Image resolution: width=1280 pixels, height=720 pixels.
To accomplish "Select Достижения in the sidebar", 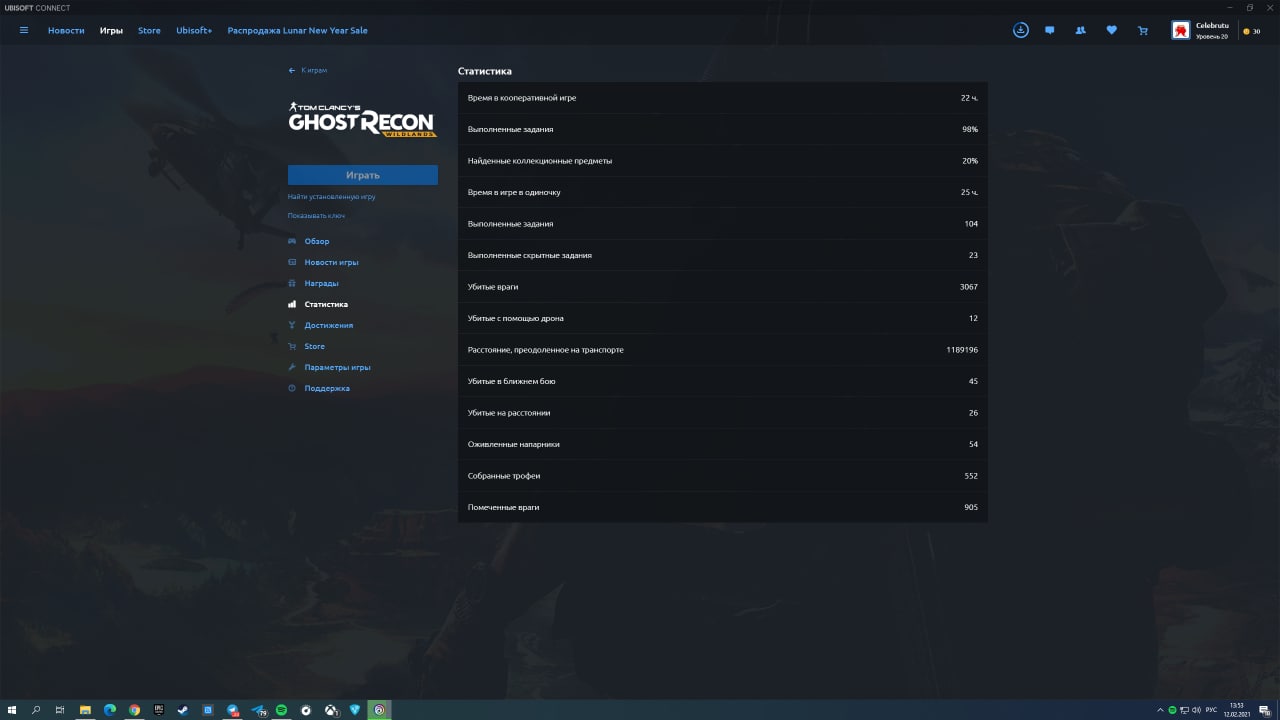I will click(x=329, y=325).
